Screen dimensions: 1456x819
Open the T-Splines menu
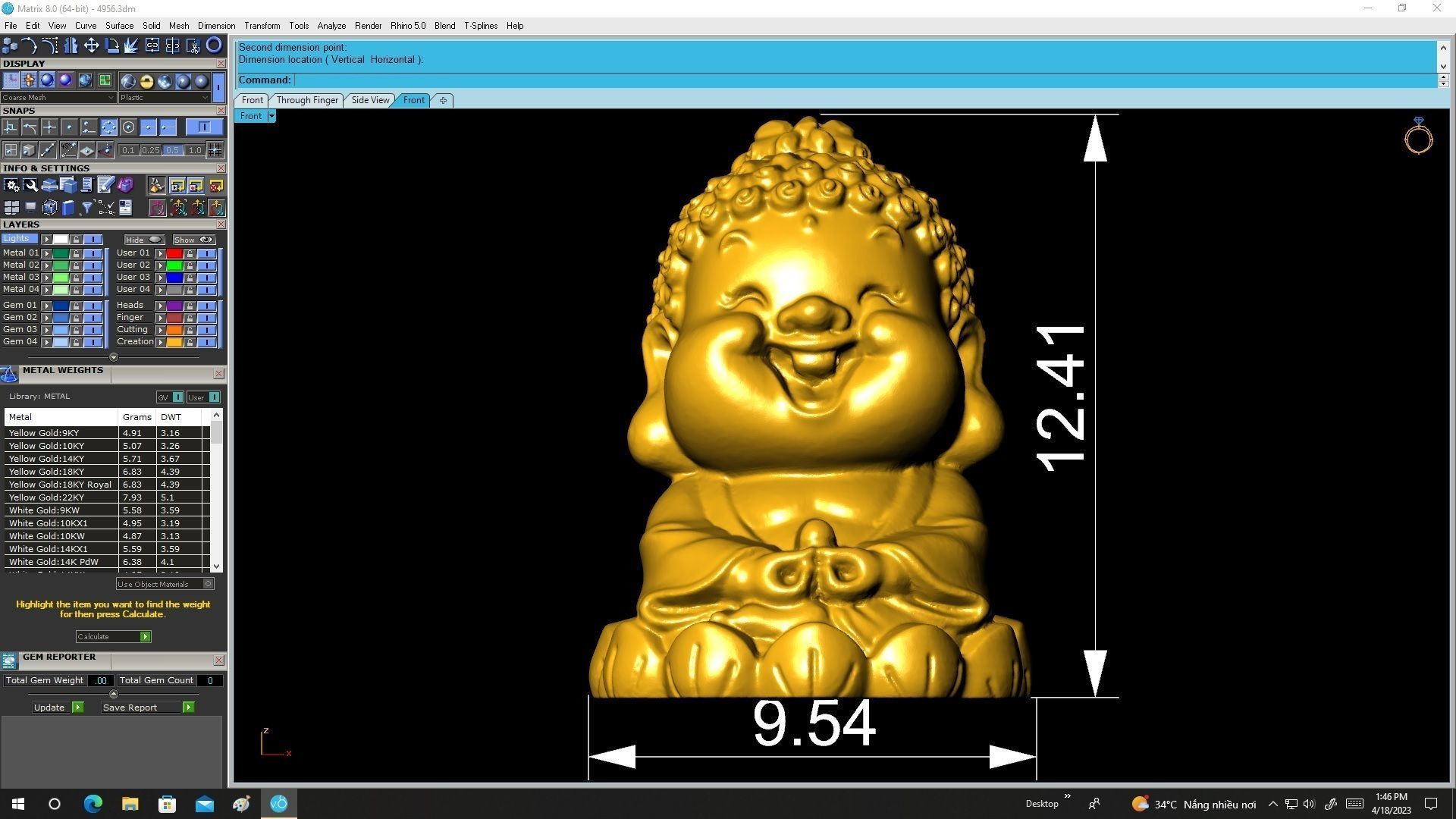[x=481, y=26]
